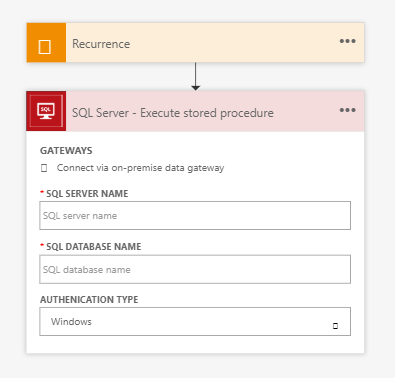Open the Recurrence step ellipsis menu
Image resolution: width=395 pixels, height=378 pixels.
click(347, 41)
